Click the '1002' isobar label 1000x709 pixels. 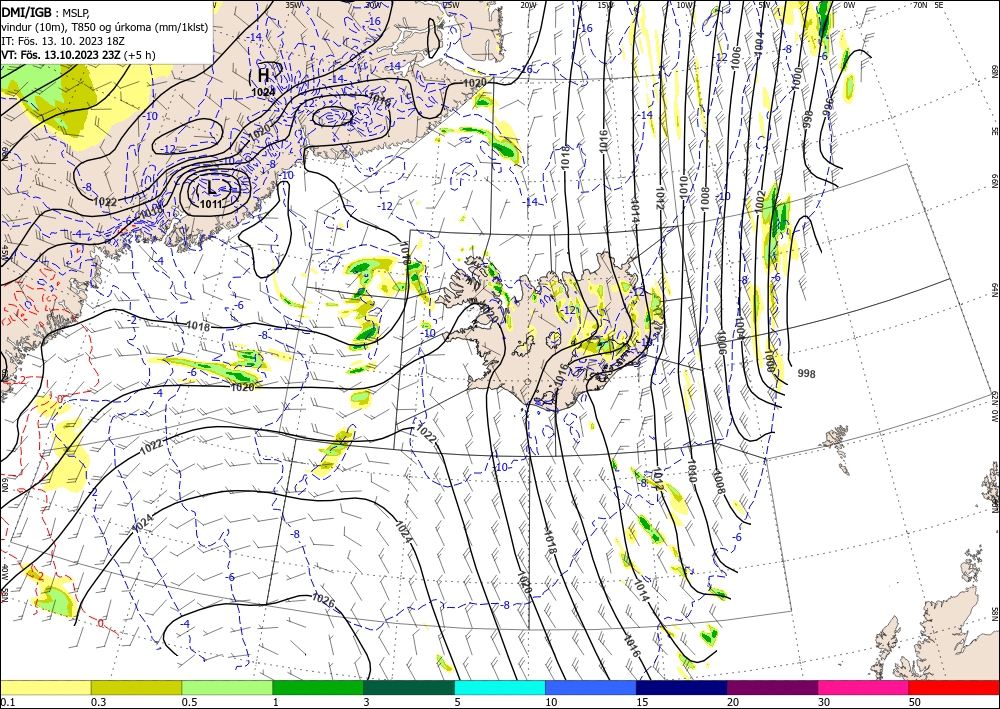[760, 201]
